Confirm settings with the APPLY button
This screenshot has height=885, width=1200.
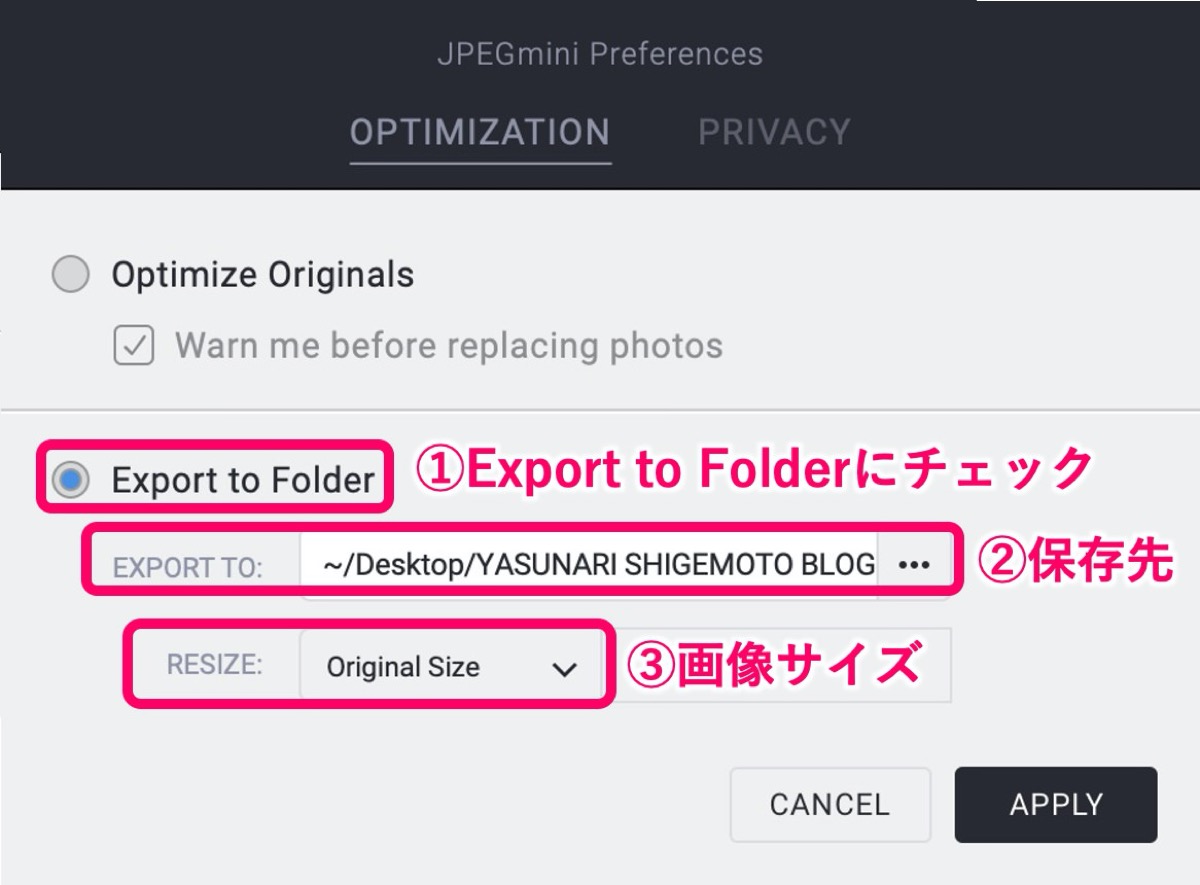tap(1056, 805)
